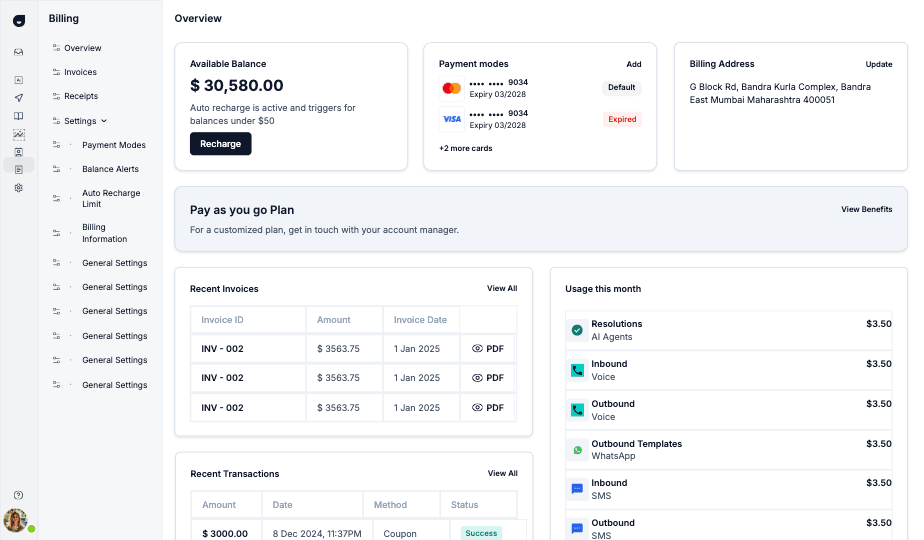
Task: Click the Resolutions AI Agents label
Action: [616, 330]
